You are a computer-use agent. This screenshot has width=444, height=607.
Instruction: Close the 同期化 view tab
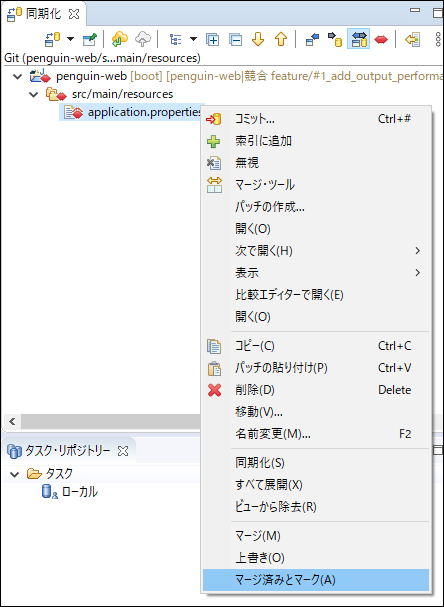tap(74, 14)
